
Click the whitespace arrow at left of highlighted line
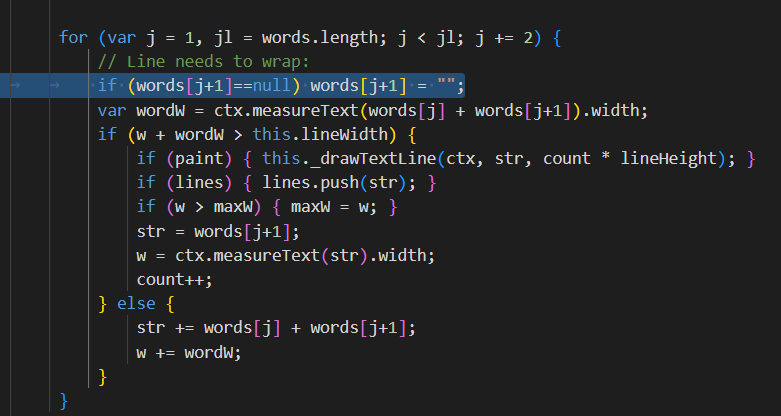(14, 86)
